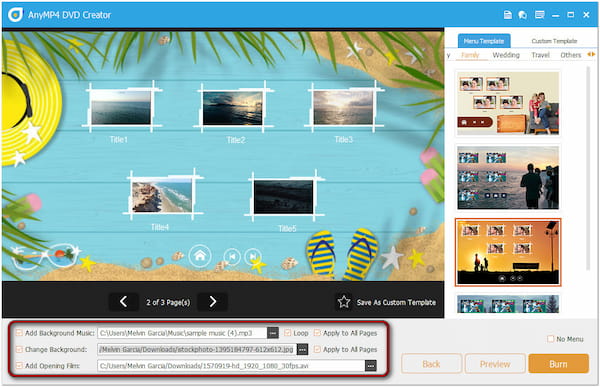Choose the sunset couple silhouette template
600x387 pixels.
tap(508, 178)
